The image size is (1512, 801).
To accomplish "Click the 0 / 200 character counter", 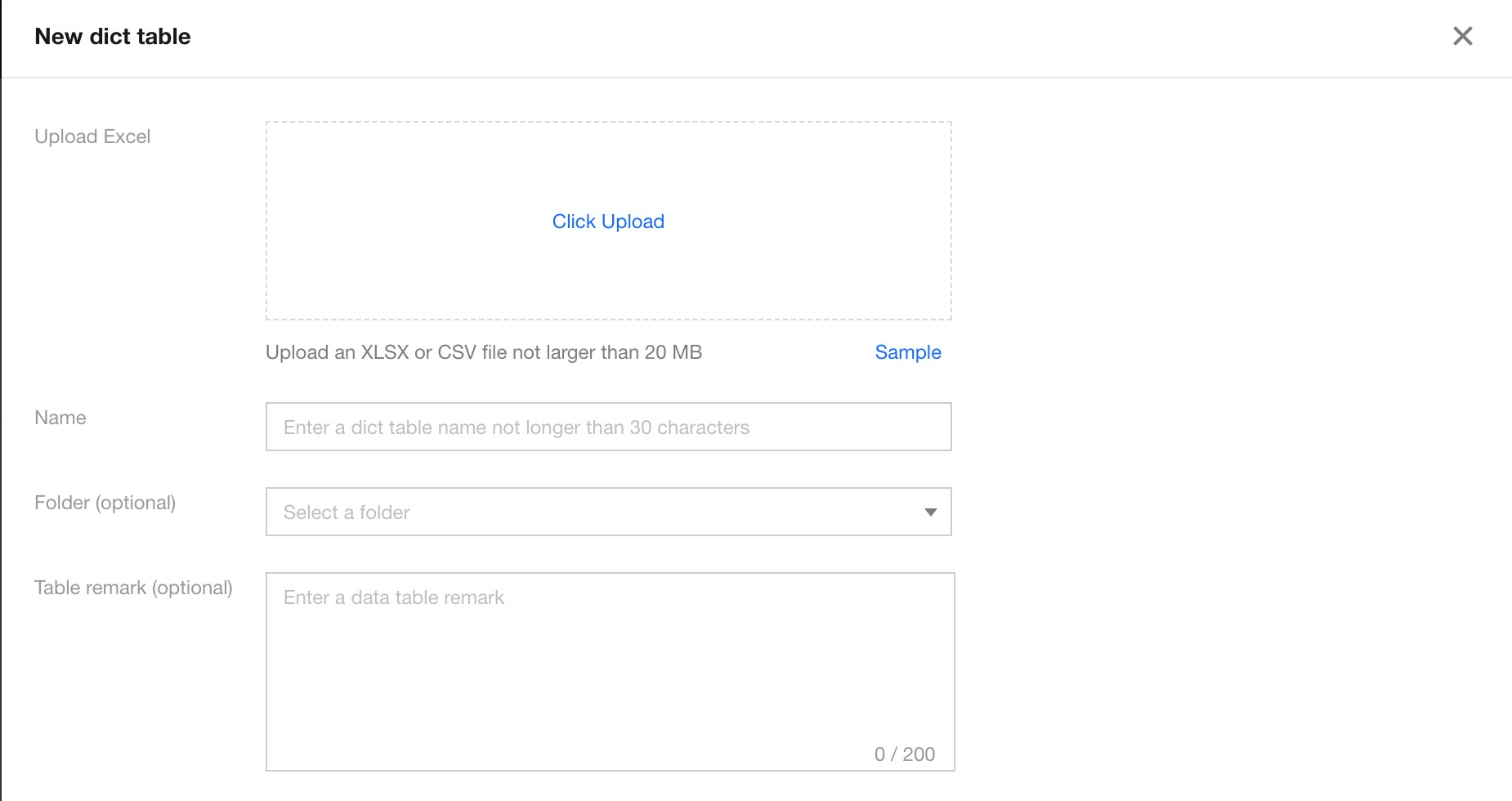I will tap(904, 754).
